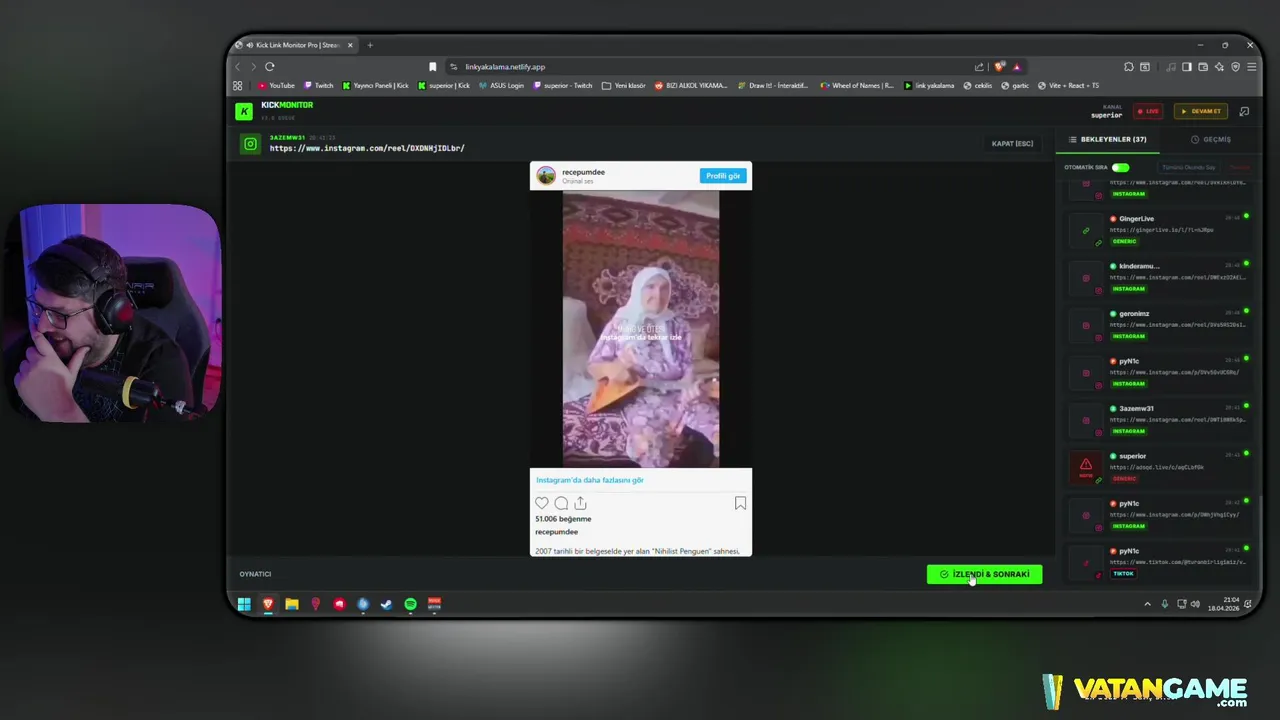
Task: Click the KAPAT (ESC) button
Action: [x=1012, y=144]
